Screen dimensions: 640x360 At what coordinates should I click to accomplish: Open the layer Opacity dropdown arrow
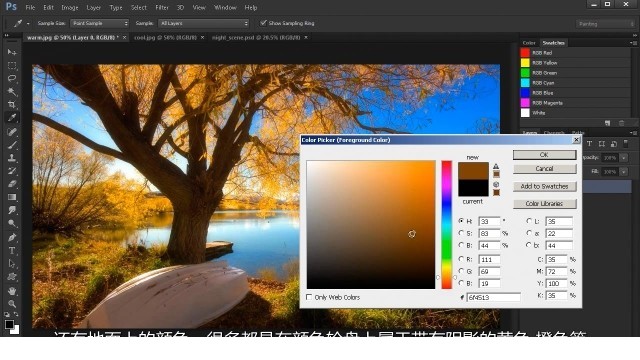624,158
